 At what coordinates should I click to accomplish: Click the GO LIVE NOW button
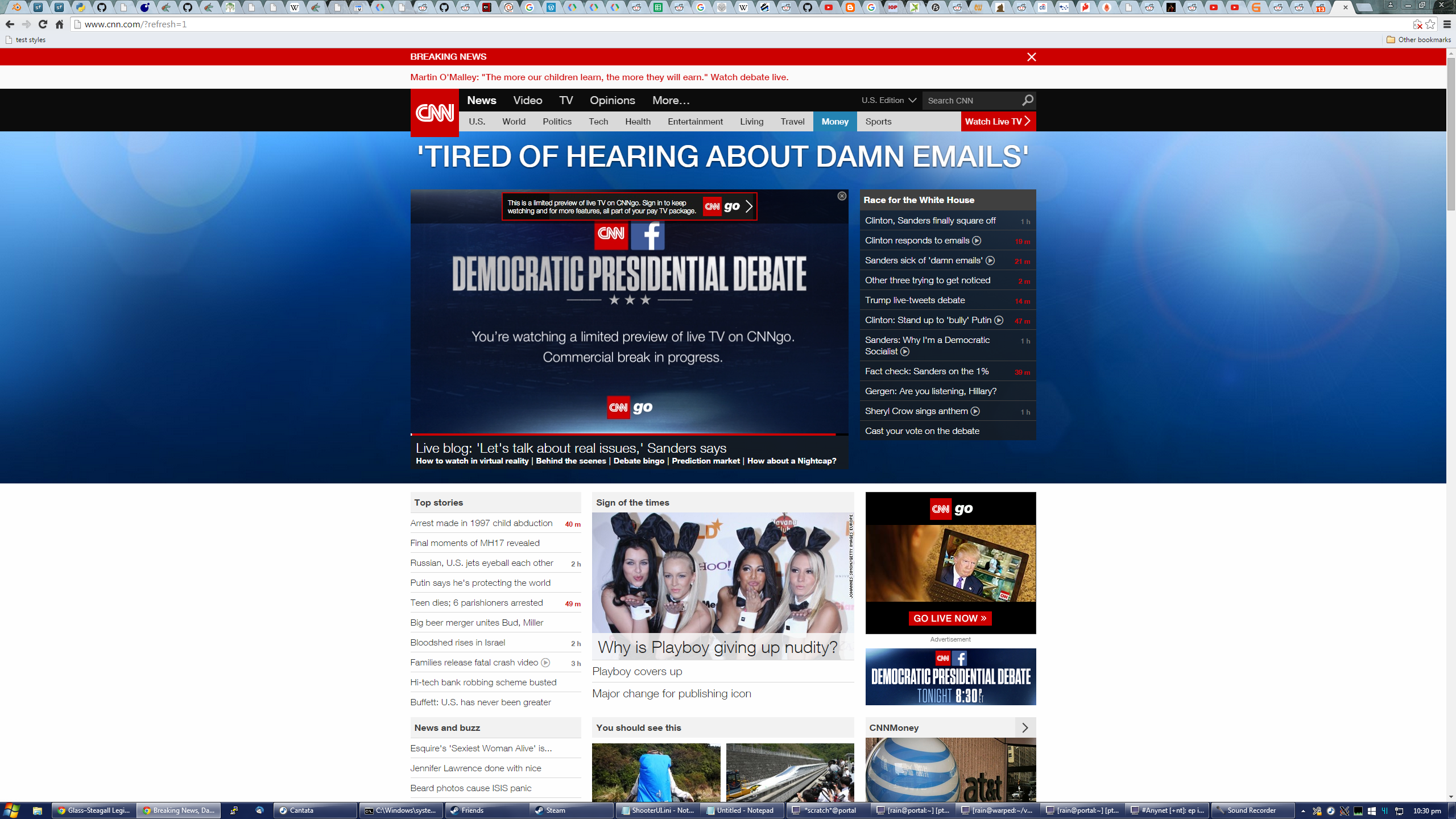[x=950, y=618]
